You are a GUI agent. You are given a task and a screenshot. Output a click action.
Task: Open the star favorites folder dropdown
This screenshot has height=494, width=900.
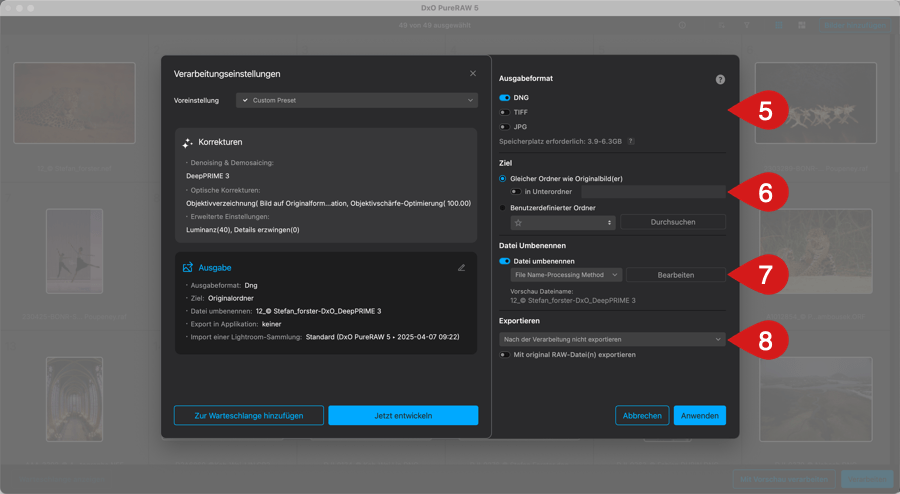563,223
